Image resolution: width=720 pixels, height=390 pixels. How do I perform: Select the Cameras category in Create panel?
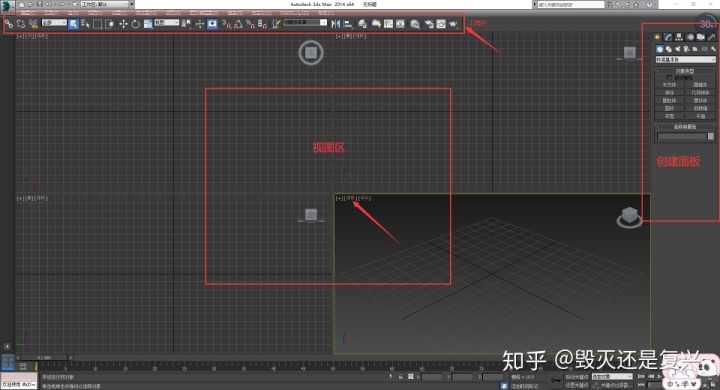(x=686, y=49)
